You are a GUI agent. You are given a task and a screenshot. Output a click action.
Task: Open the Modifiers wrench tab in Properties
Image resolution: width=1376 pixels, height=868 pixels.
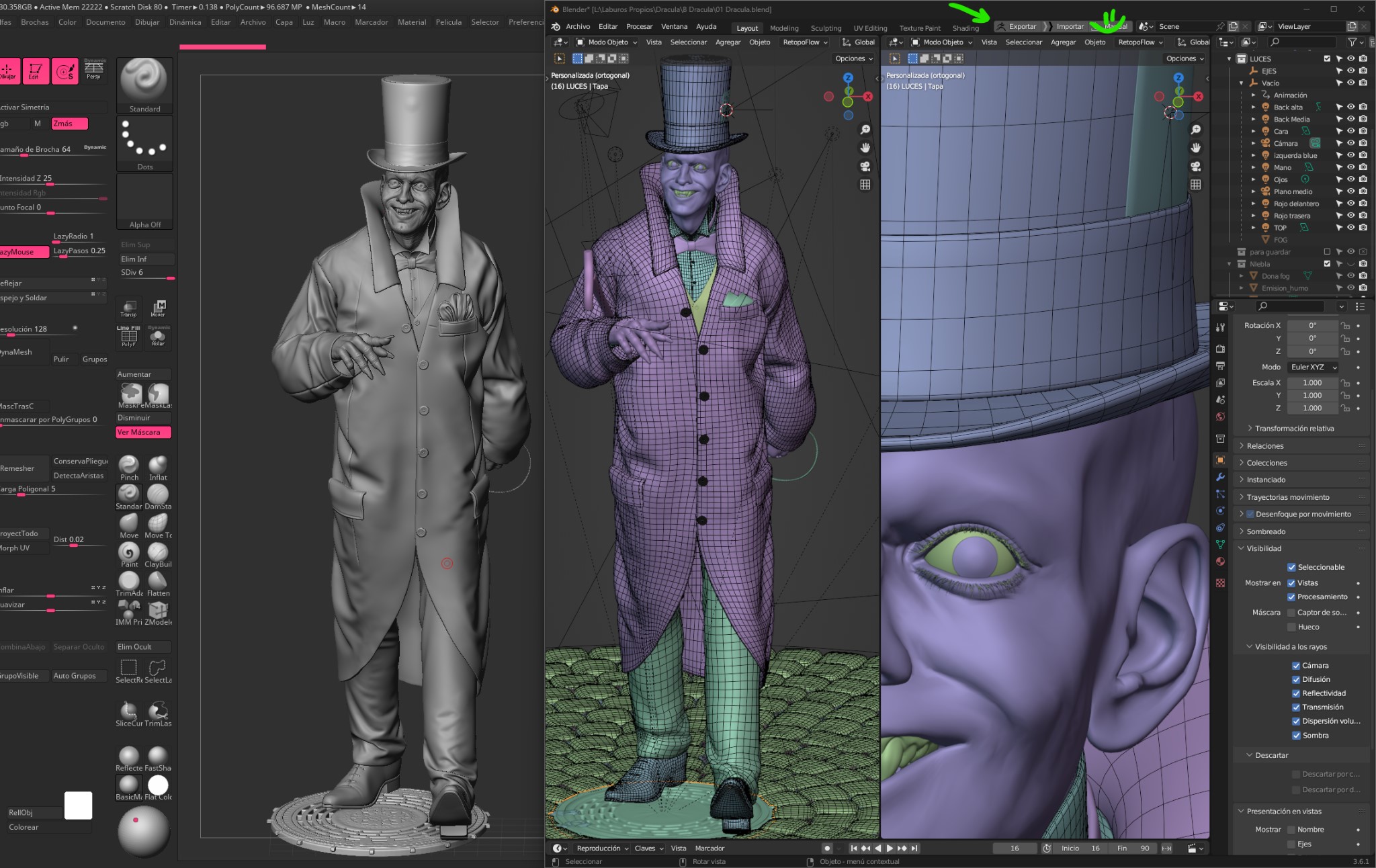pyautogui.click(x=1220, y=477)
